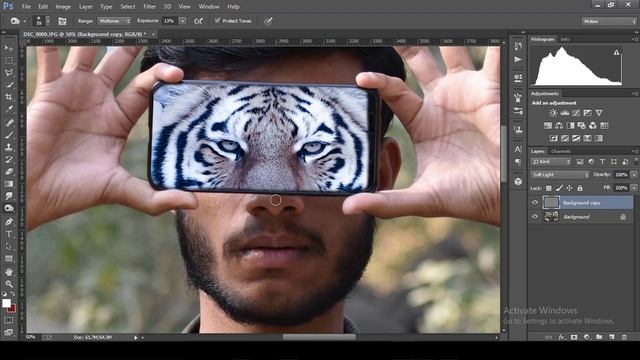Select the Burn/Dodge tool in toolbox
This screenshot has height=360, width=640.
pos(9,209)
